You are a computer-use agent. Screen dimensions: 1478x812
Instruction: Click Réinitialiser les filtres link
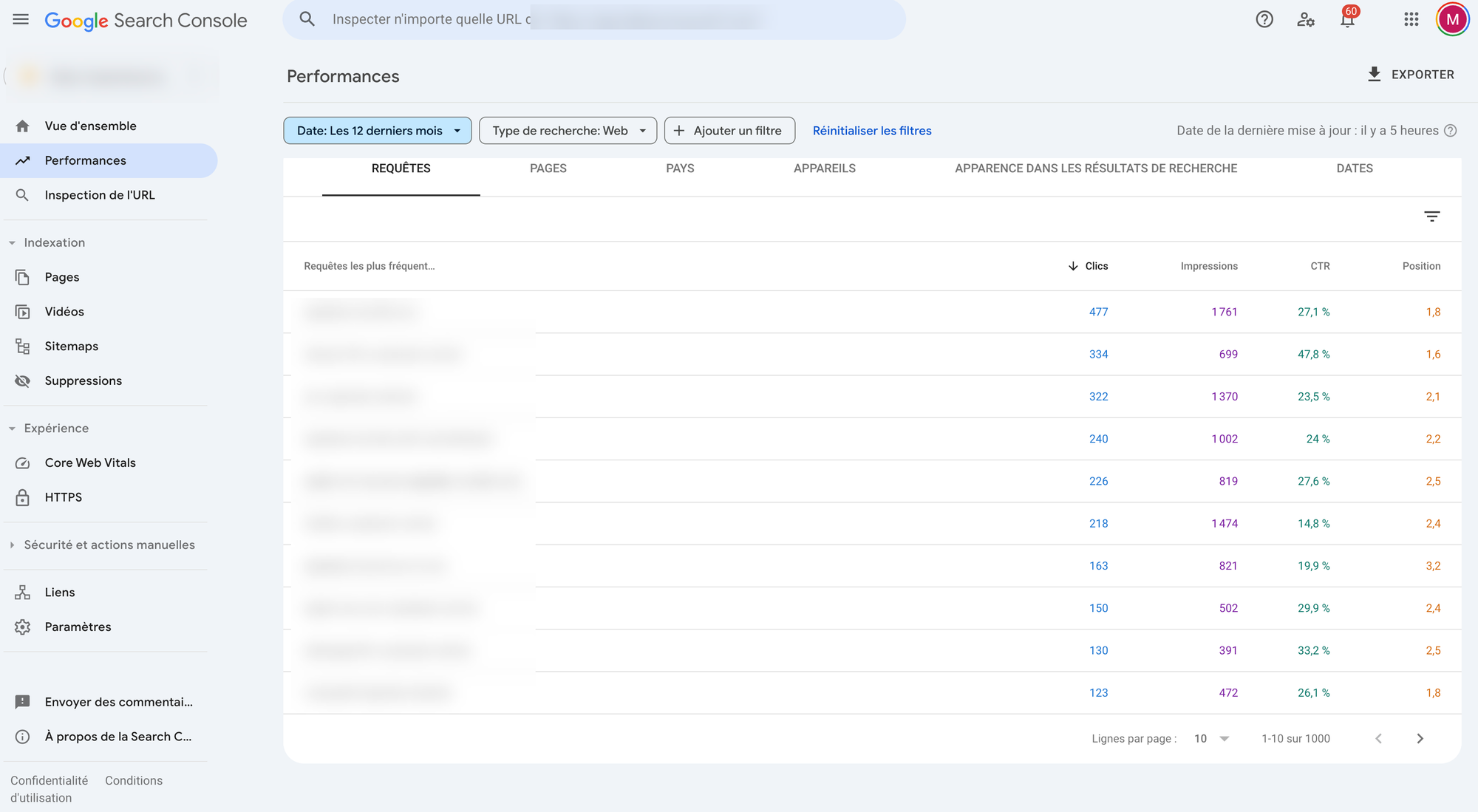pos(871,131)
